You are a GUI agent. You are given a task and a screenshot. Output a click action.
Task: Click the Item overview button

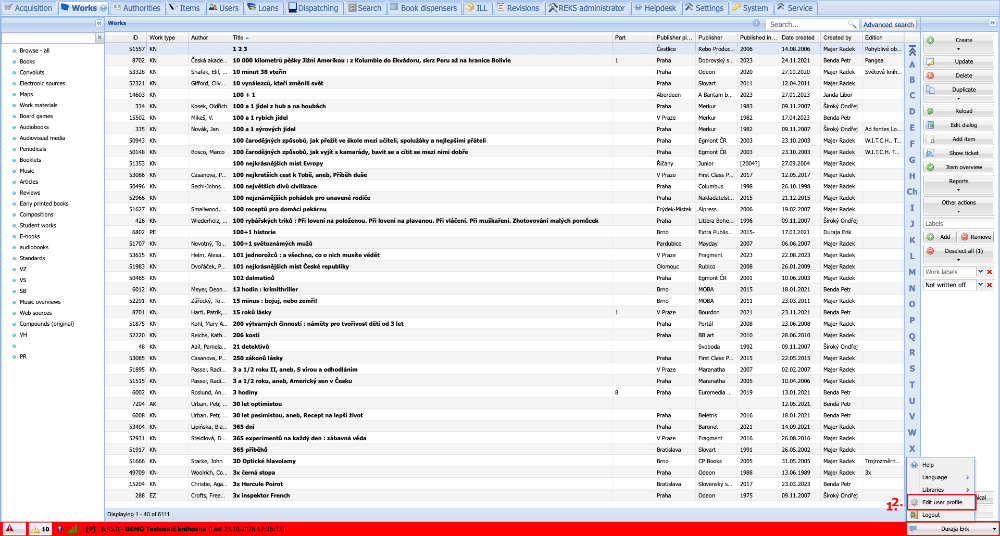pyautogui.click(x=959, y=167)
